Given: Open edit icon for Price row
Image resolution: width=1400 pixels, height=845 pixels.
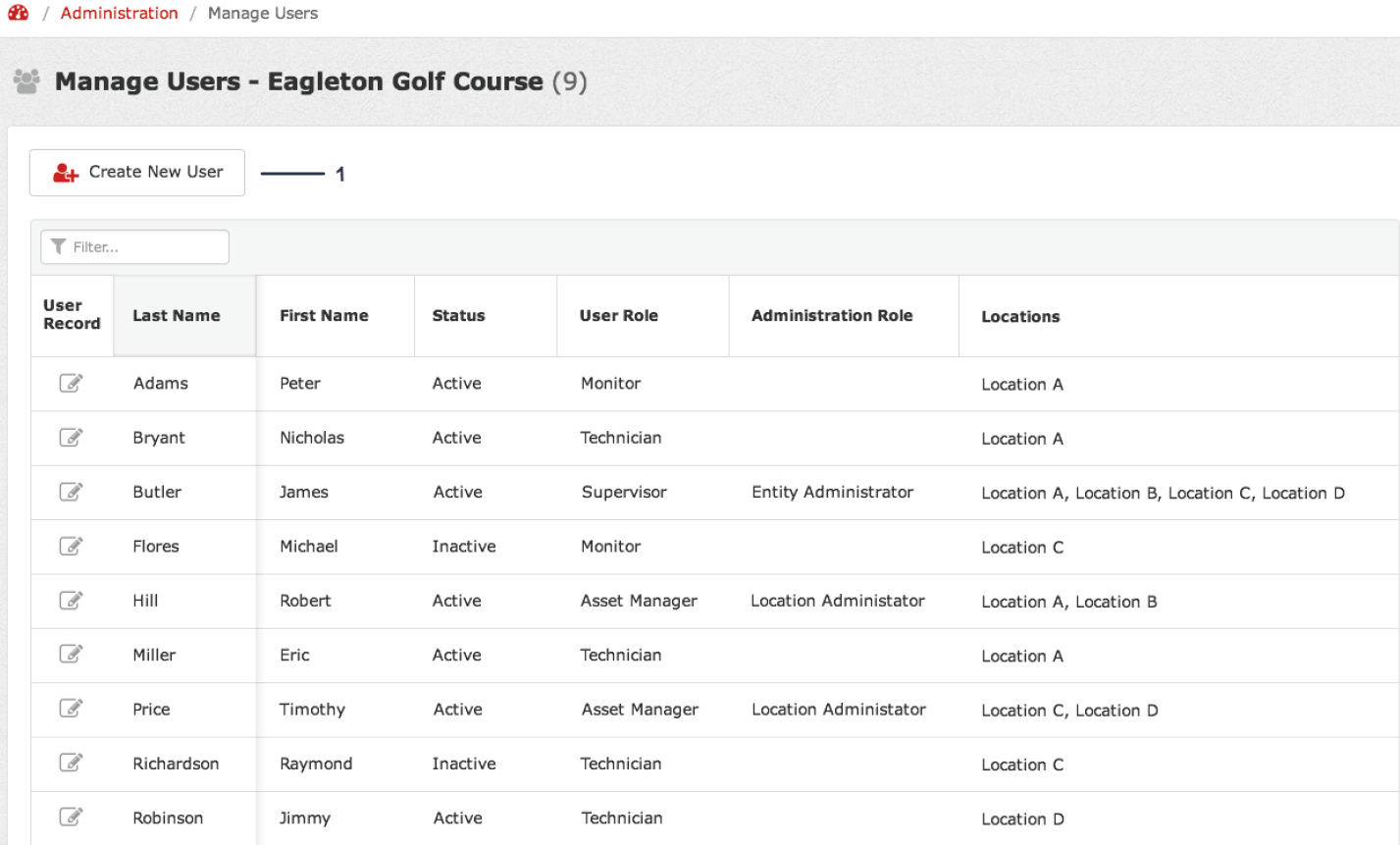Looking at the screenshot, I should [71, 708].
